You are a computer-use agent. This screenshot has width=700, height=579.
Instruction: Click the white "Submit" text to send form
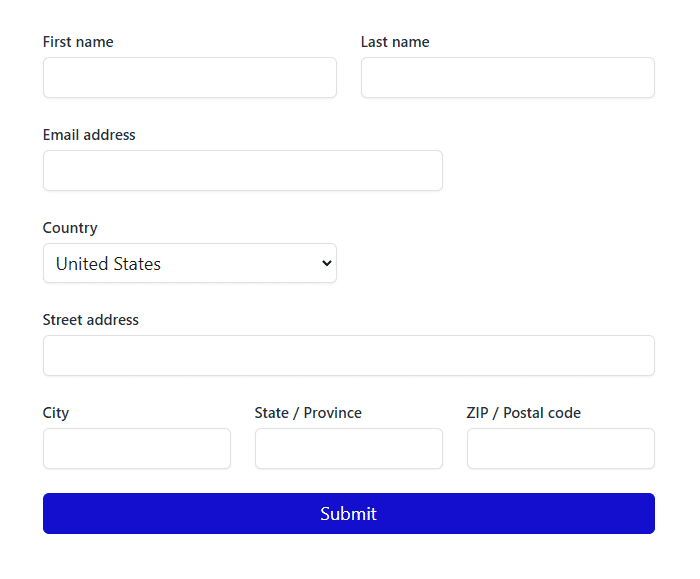348,514
